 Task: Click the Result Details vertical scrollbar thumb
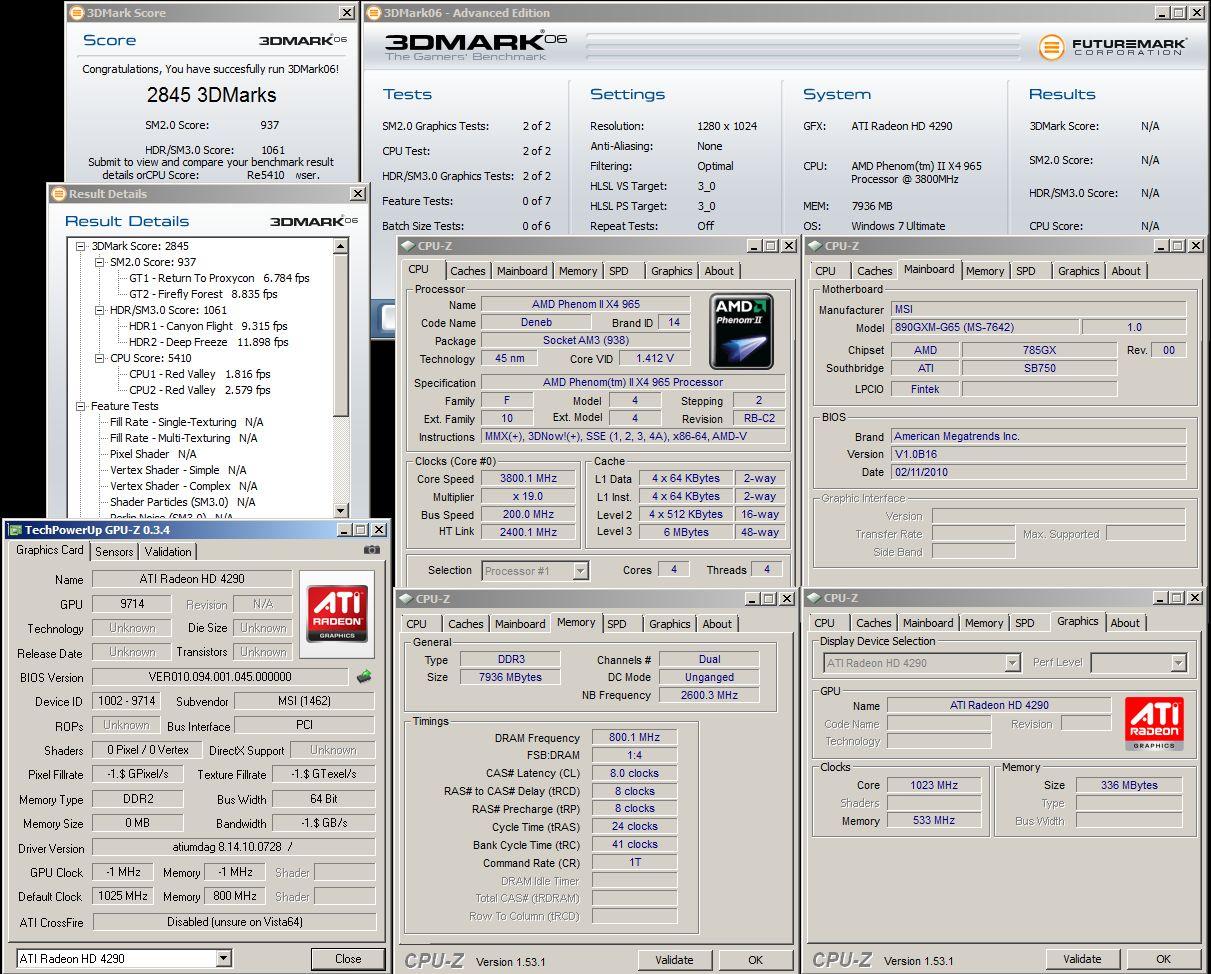[341, 335]
